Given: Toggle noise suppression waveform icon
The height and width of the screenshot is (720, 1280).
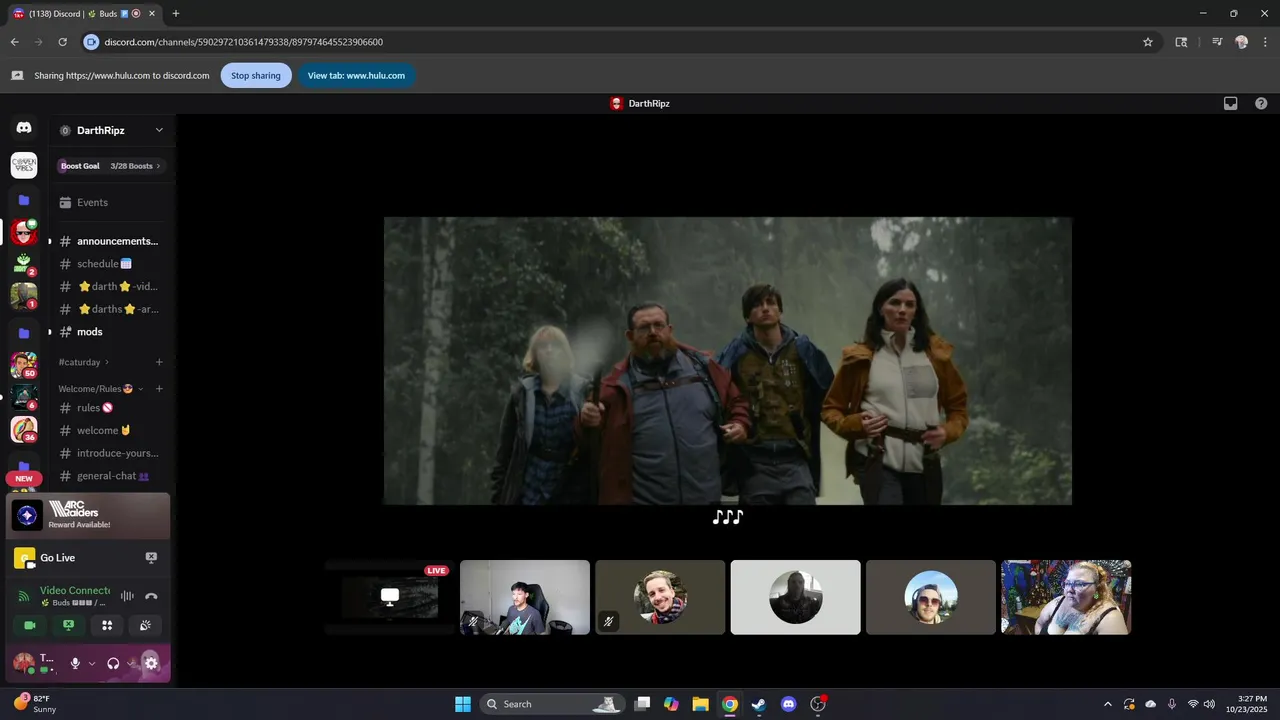Looking at the screenshot, I should (127, 596).
